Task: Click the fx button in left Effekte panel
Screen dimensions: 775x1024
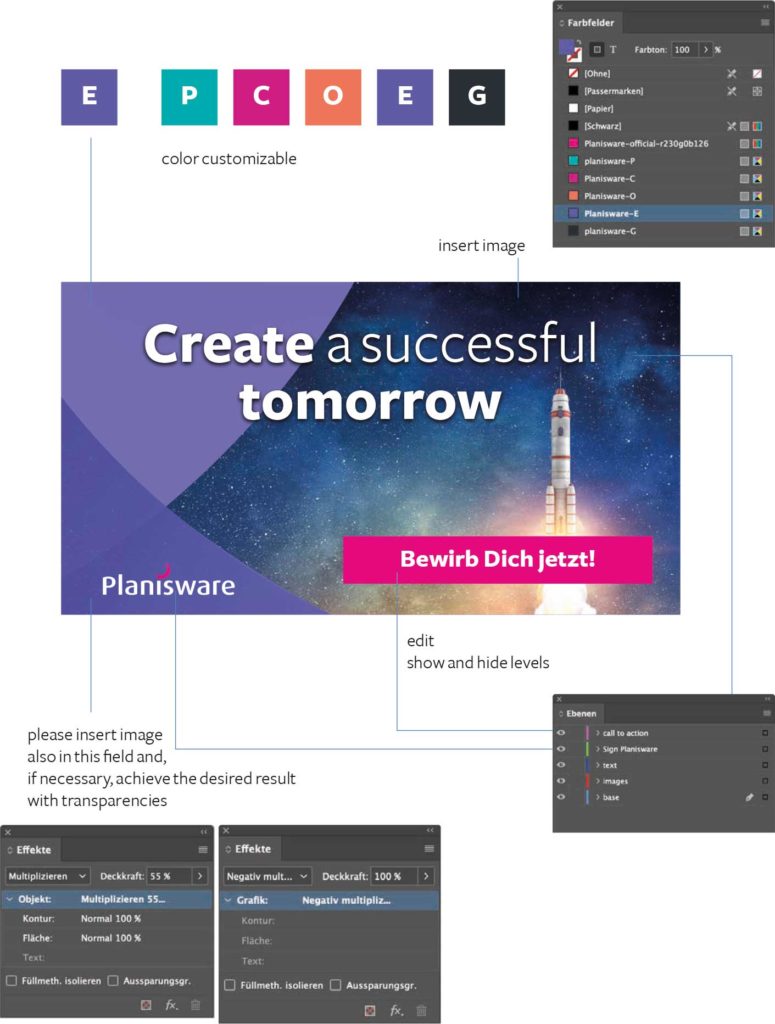Action: 171,1005
